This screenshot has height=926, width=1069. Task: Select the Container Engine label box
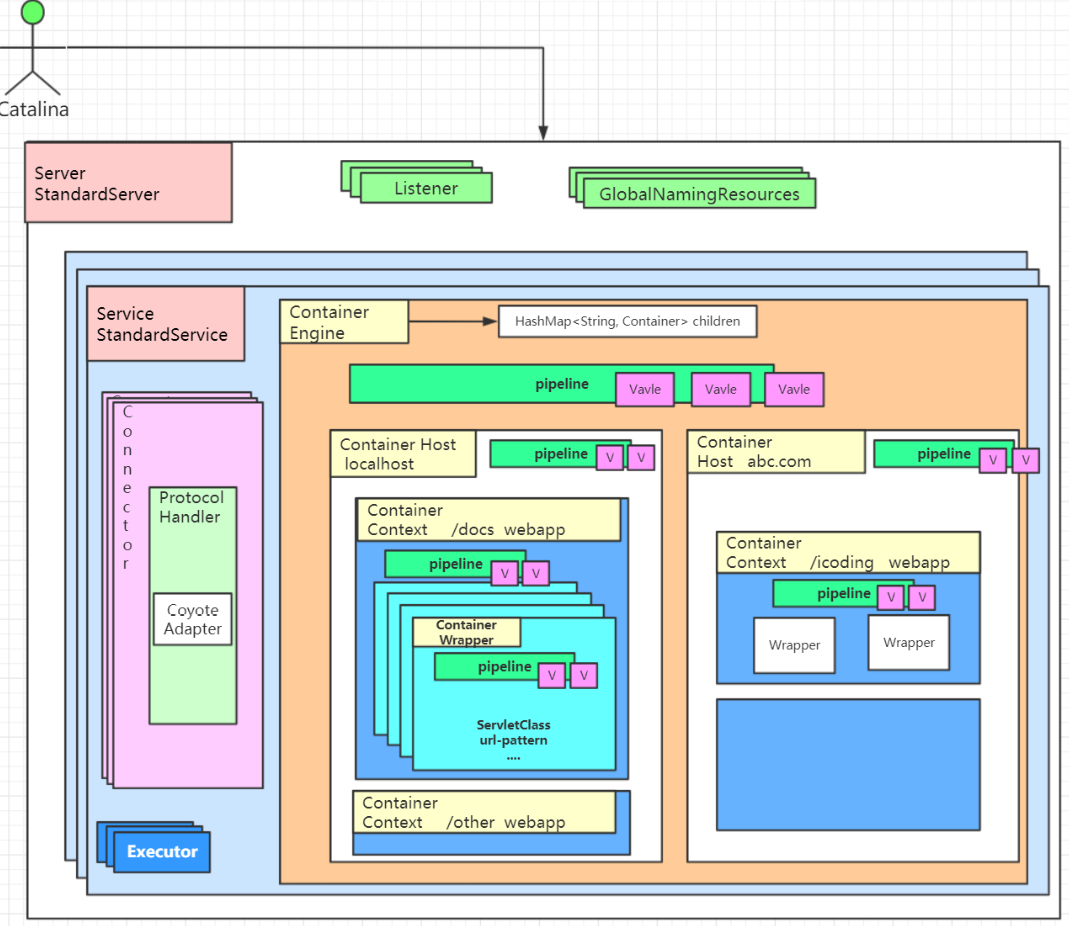coord(344,322)
